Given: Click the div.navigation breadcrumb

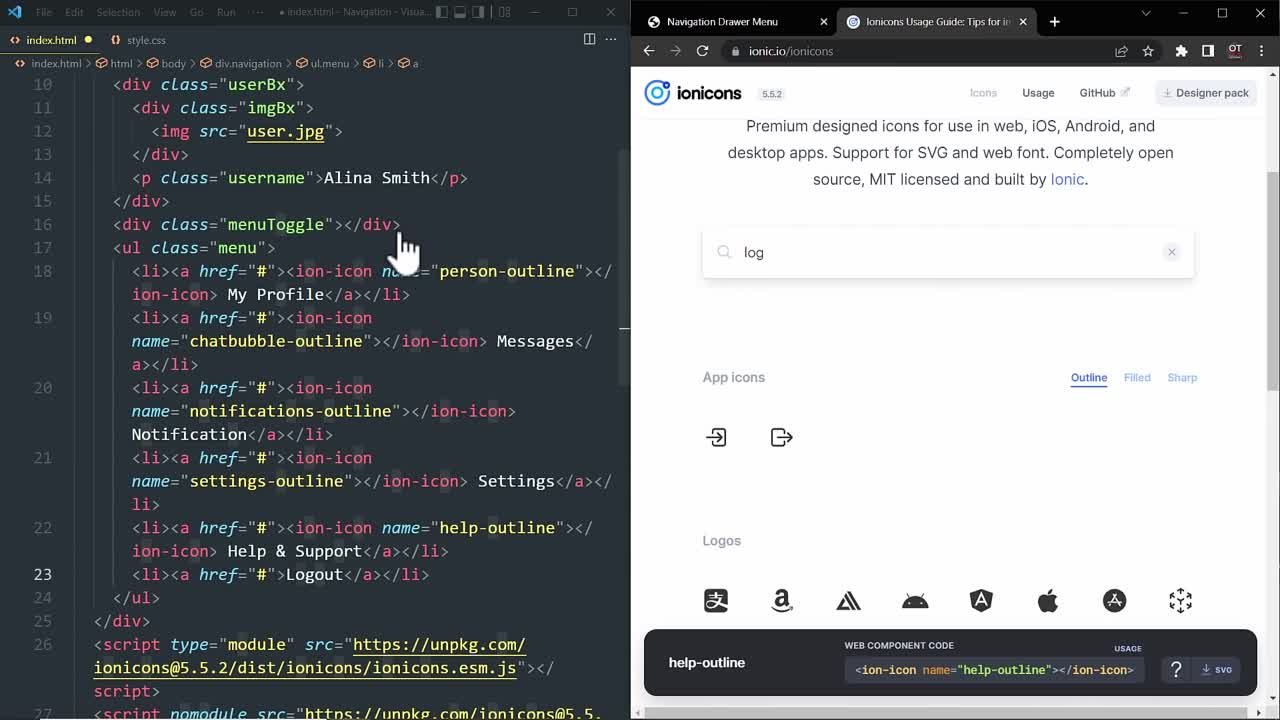Looking at the screenshot, I should click(241, 63).
